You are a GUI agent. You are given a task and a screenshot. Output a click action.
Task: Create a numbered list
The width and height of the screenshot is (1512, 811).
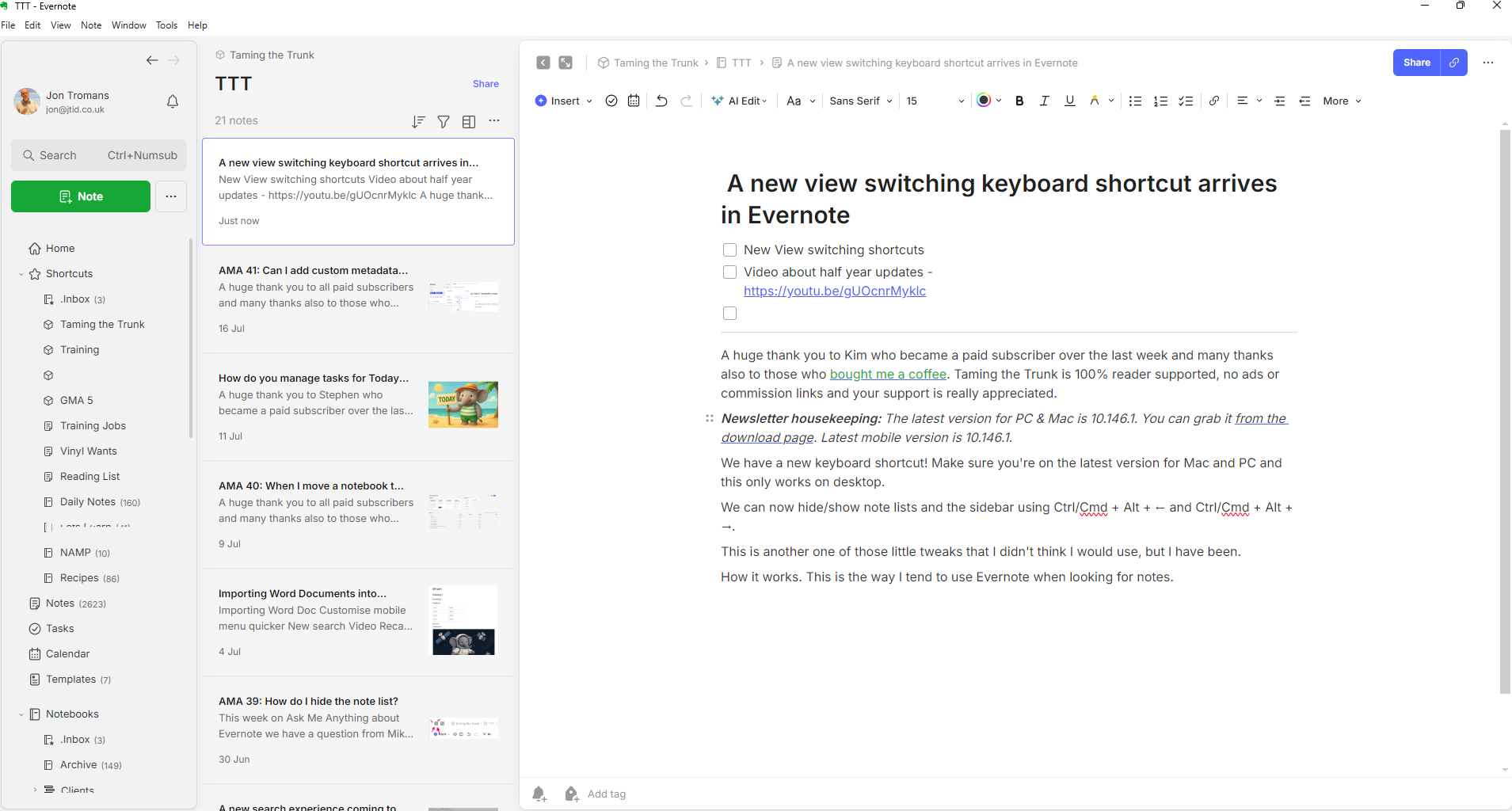coord(1160,101)
